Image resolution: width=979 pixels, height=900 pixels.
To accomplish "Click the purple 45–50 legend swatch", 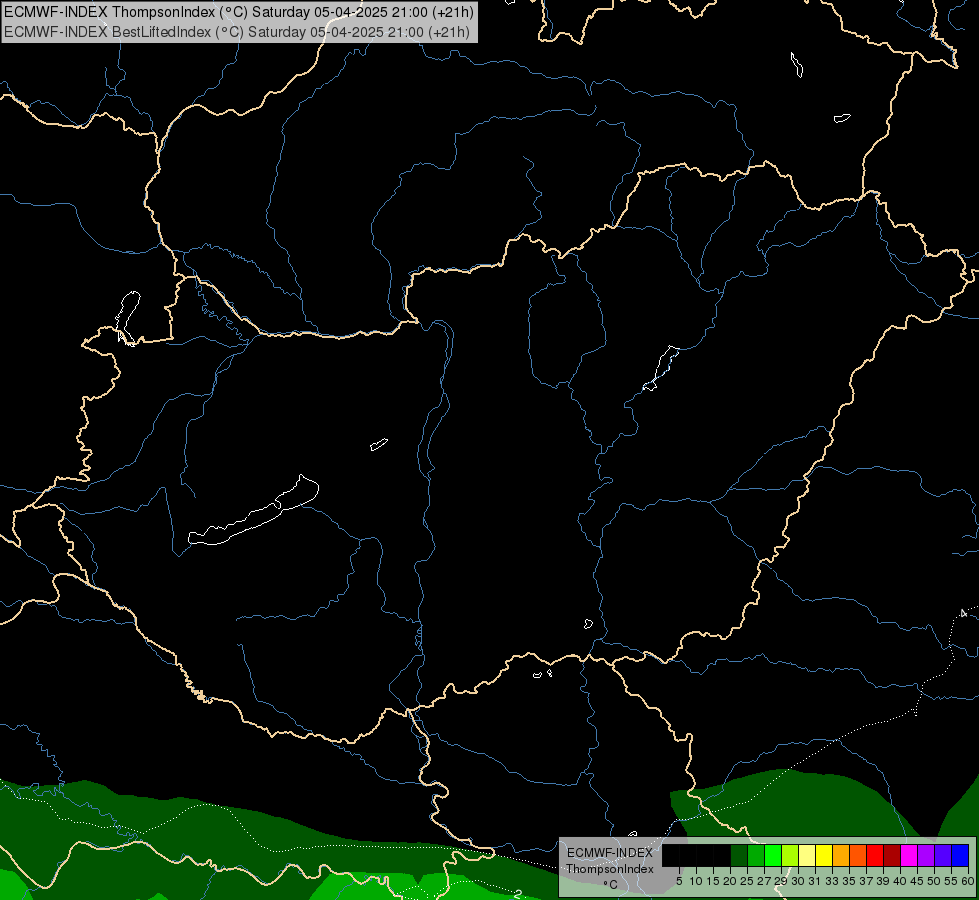I will click(x=926, y=855).
